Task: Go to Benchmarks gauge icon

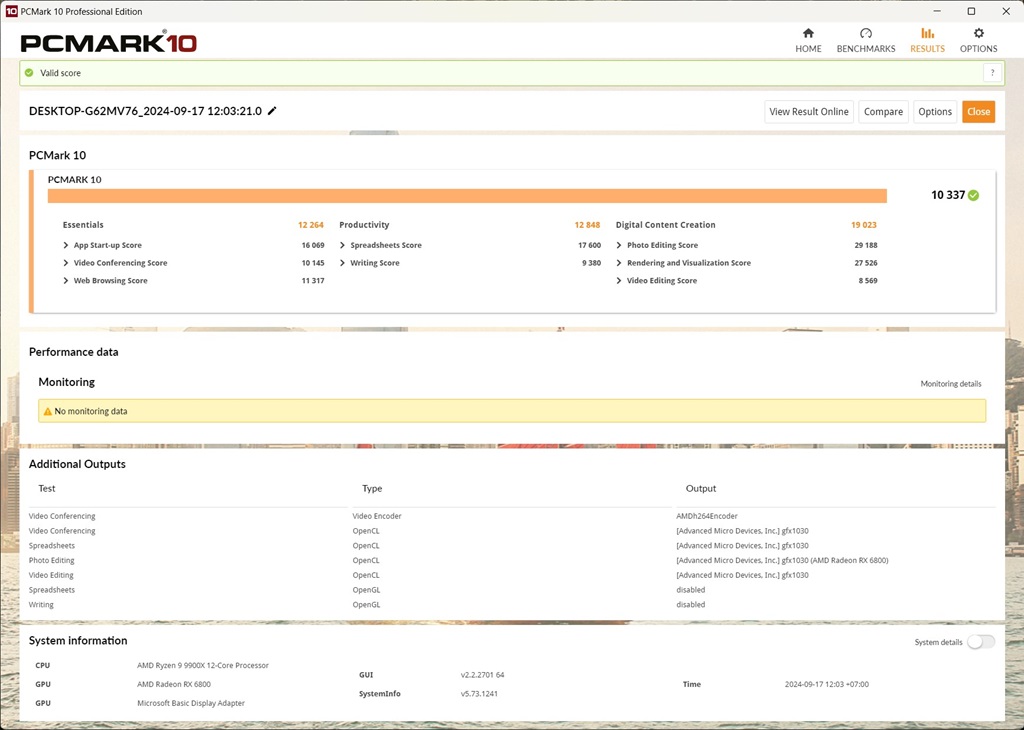Action: click(x=865, y=34)
